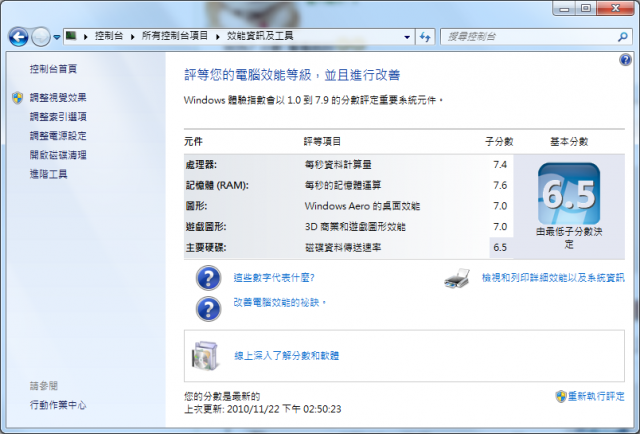The image size is (640, 434).
Task: Focus the 搜尋控制台 search field
Action: coord(529,37)
